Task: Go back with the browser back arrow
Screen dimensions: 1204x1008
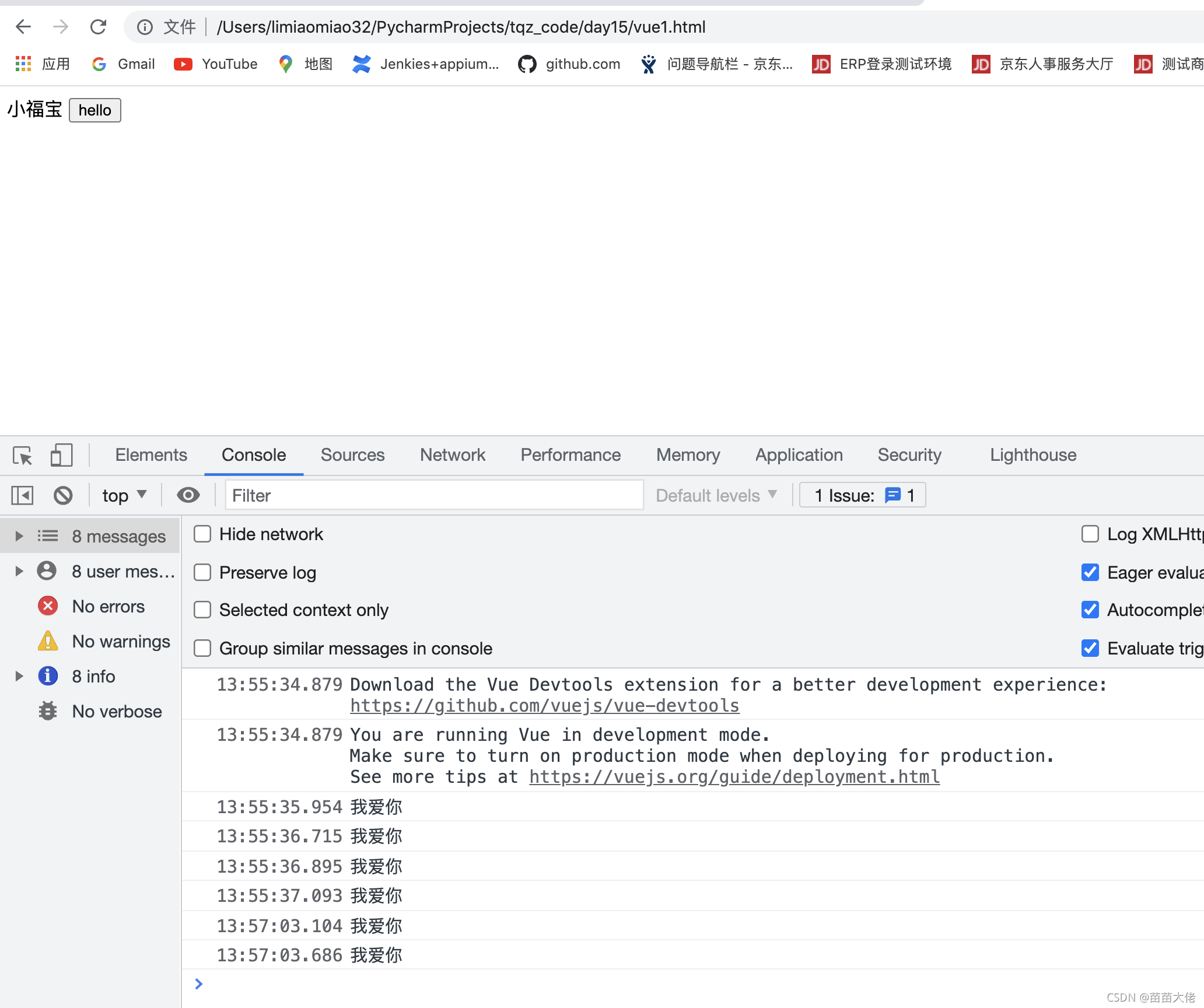Action: point(23,27)
